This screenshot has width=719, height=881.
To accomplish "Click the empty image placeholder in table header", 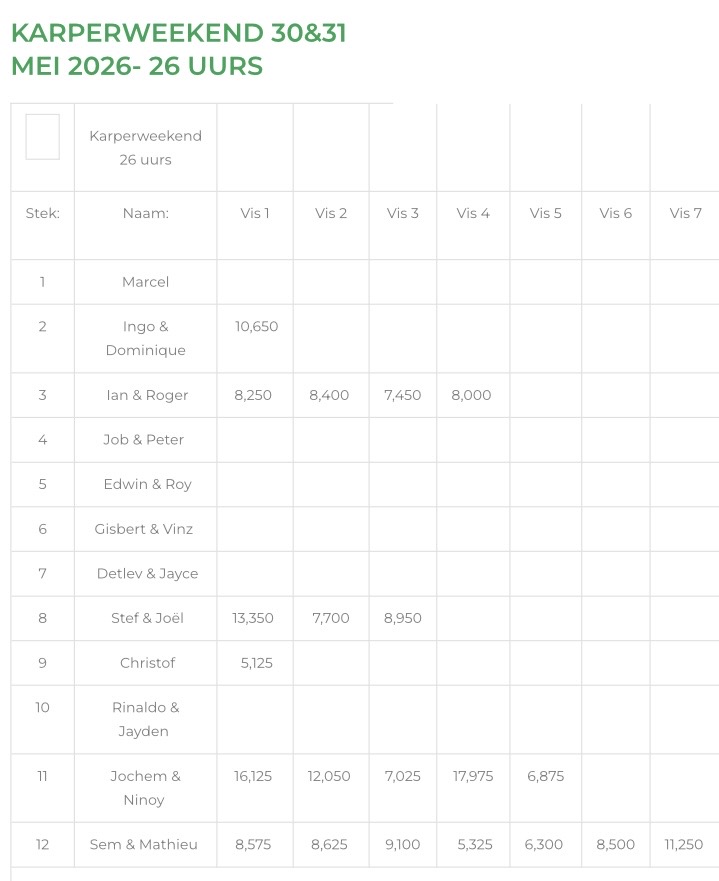I will pyautogui.click(x=43, y=137).
